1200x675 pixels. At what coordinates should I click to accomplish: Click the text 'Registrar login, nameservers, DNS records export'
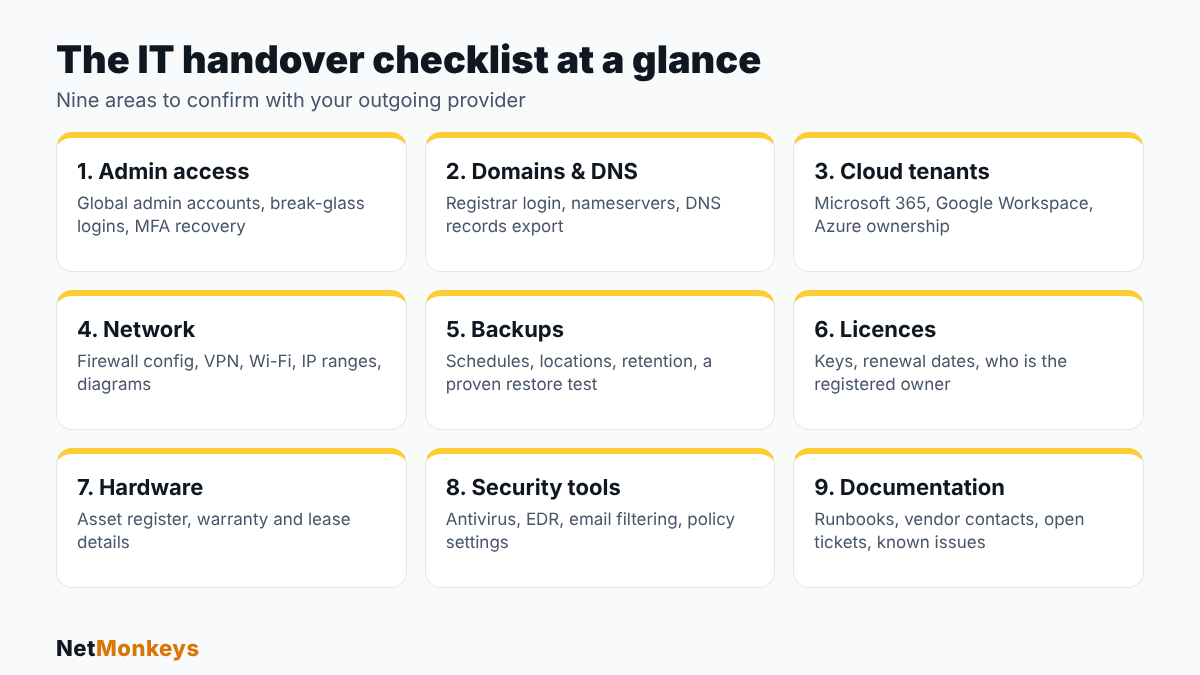pyautogui.click(x=583, y=215)
